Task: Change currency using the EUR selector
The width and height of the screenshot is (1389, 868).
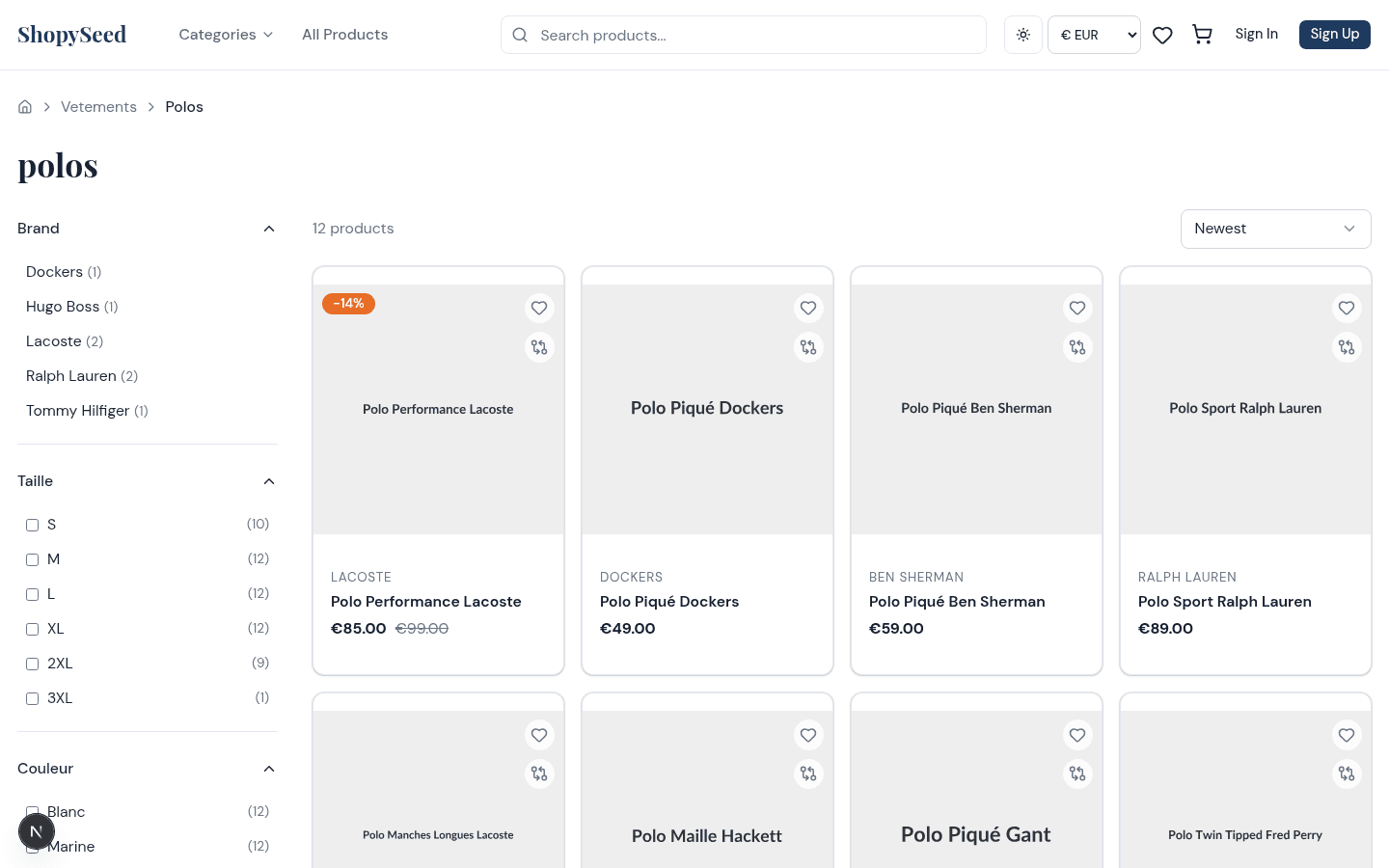Action: 1094,34
